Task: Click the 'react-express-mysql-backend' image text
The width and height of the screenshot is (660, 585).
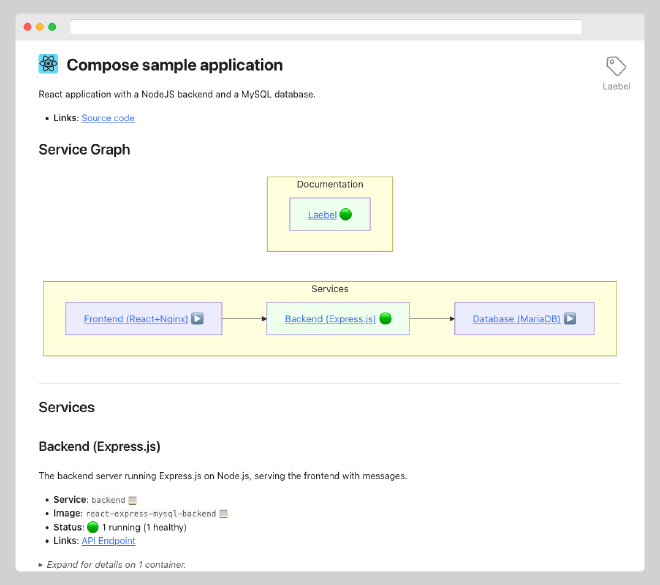Action: click(151, 514)
